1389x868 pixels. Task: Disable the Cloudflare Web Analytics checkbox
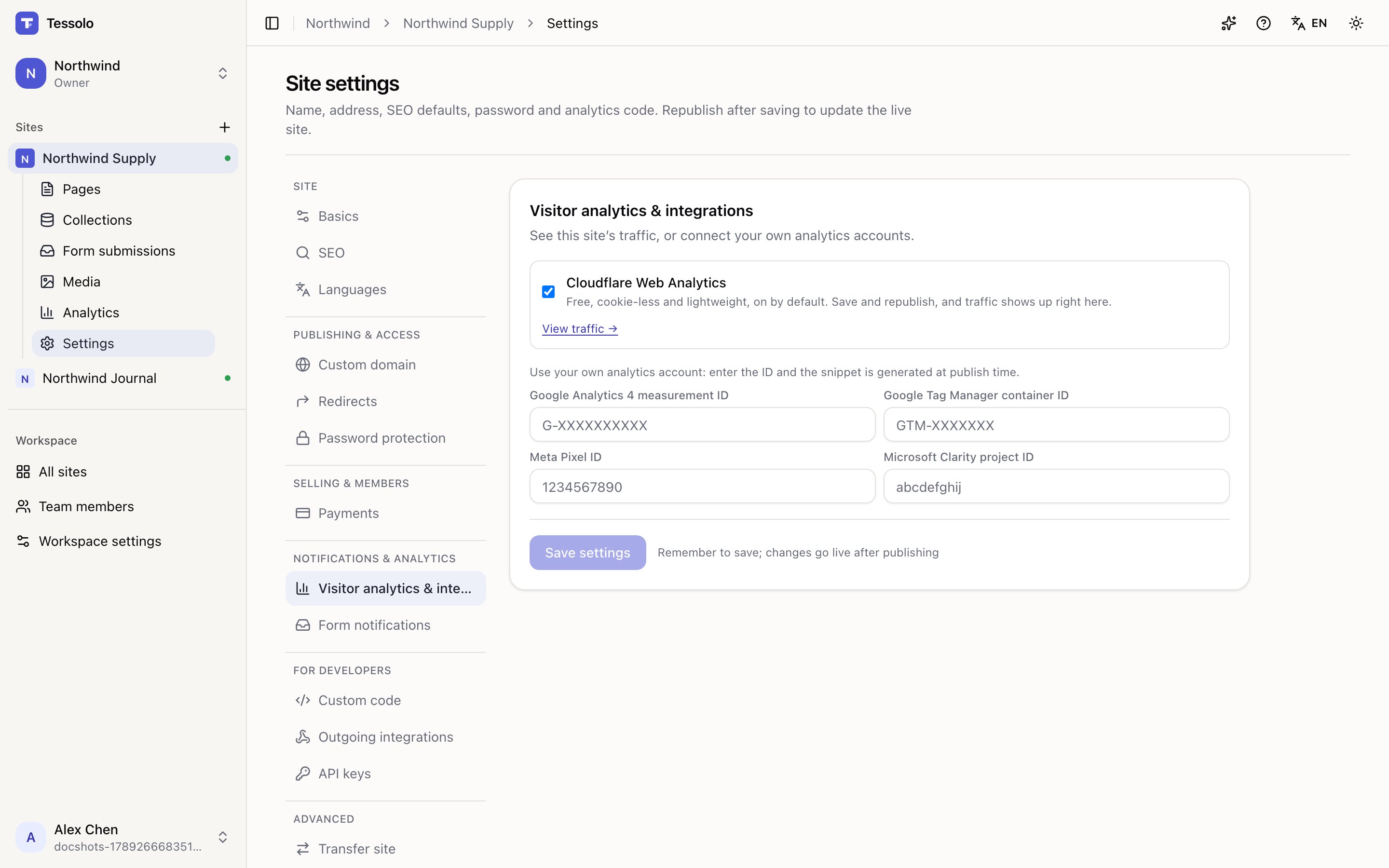pos(548,292)
